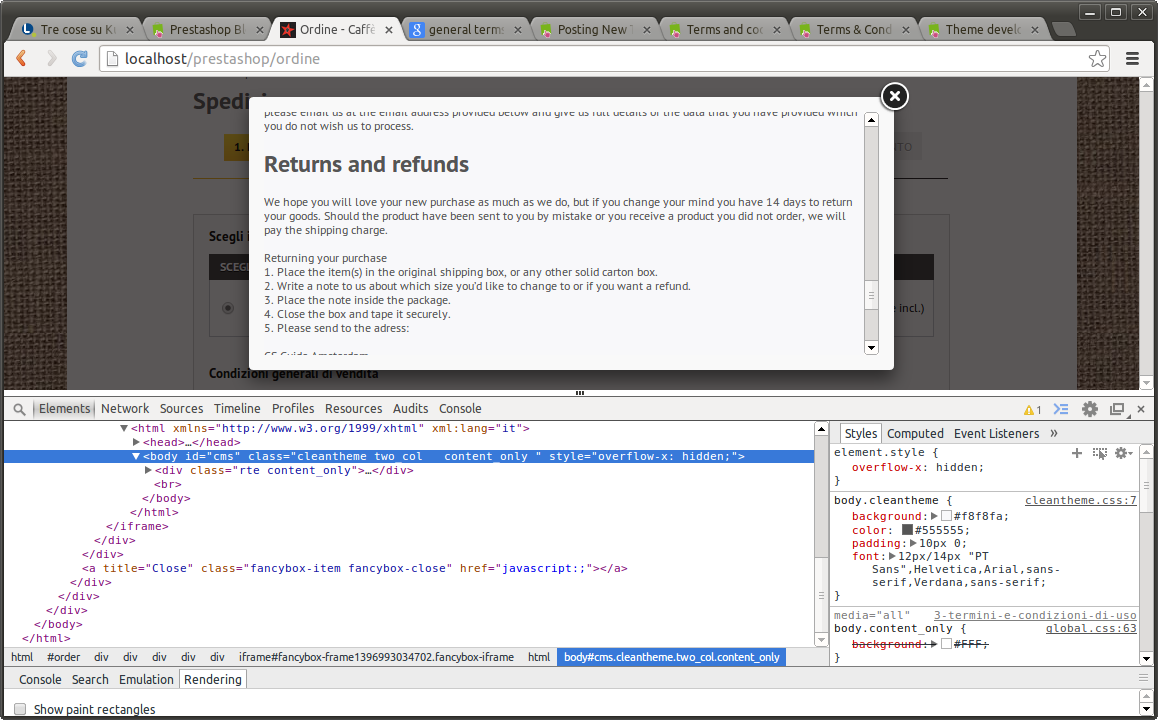Screen dimensions: 1158x720
Task: Select #order in the breadcrumb bar
Action: (x=64, y=657)
